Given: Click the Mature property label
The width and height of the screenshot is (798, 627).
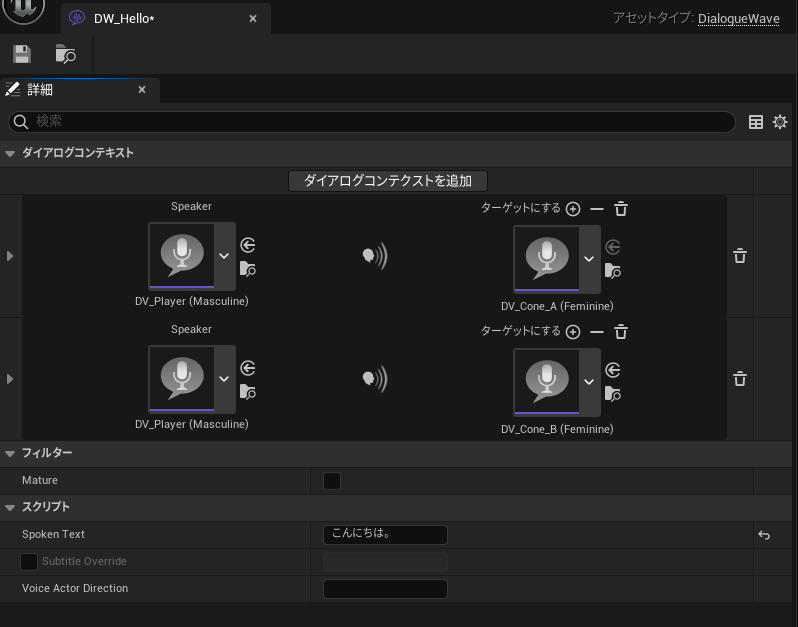Looking at the screenshot, I should (40, 480).
